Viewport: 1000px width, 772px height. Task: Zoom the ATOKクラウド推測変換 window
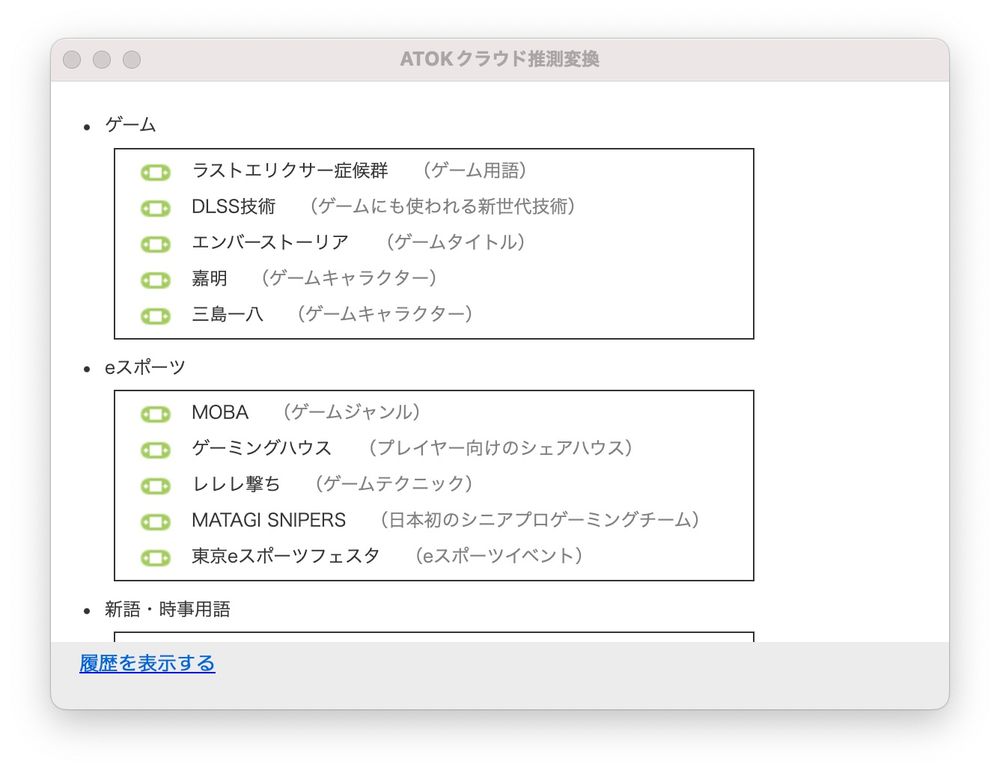pos(132,59)
